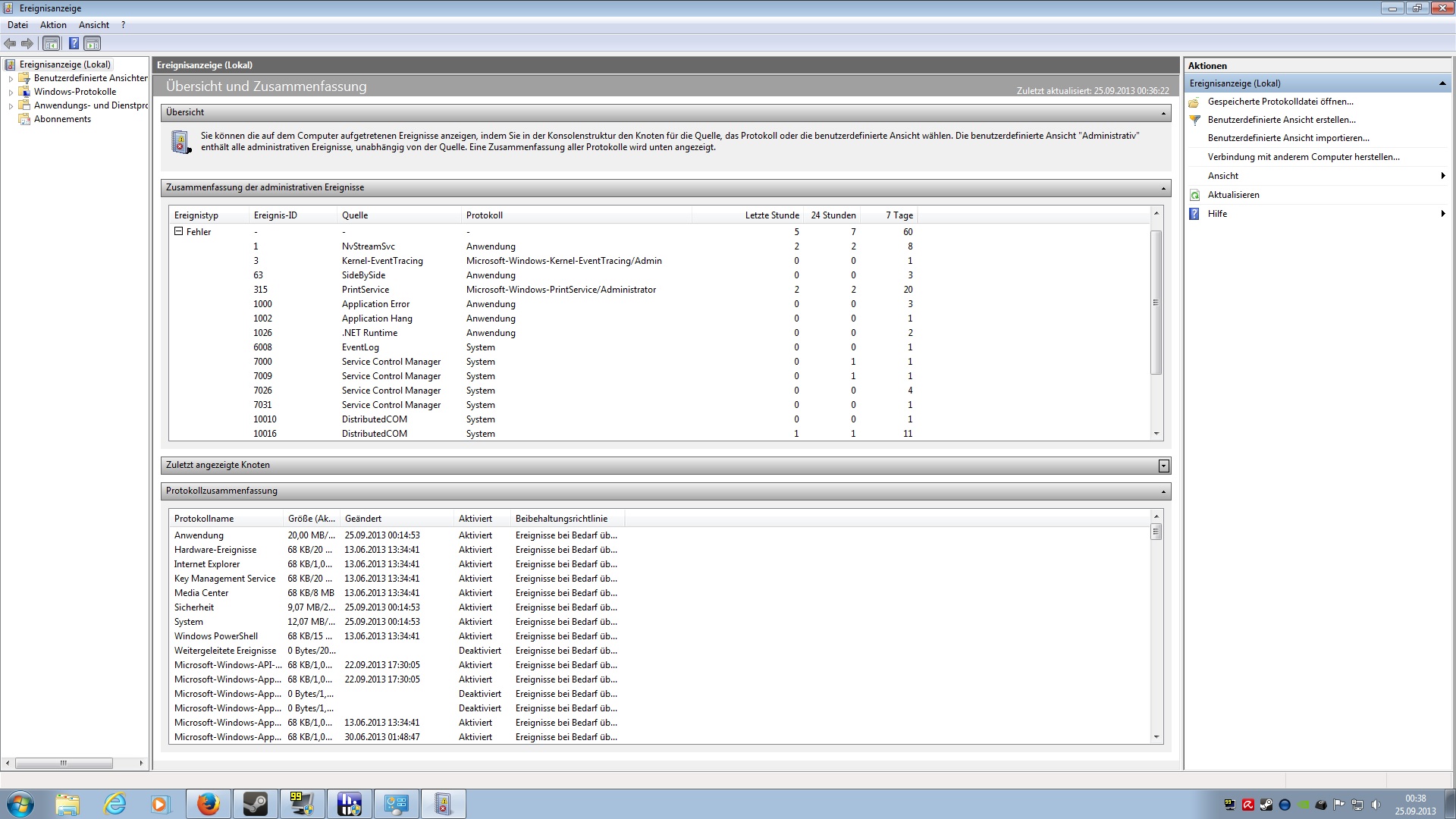
Task: Expand the Windows-Protokolle tree node
Action: 11,93
